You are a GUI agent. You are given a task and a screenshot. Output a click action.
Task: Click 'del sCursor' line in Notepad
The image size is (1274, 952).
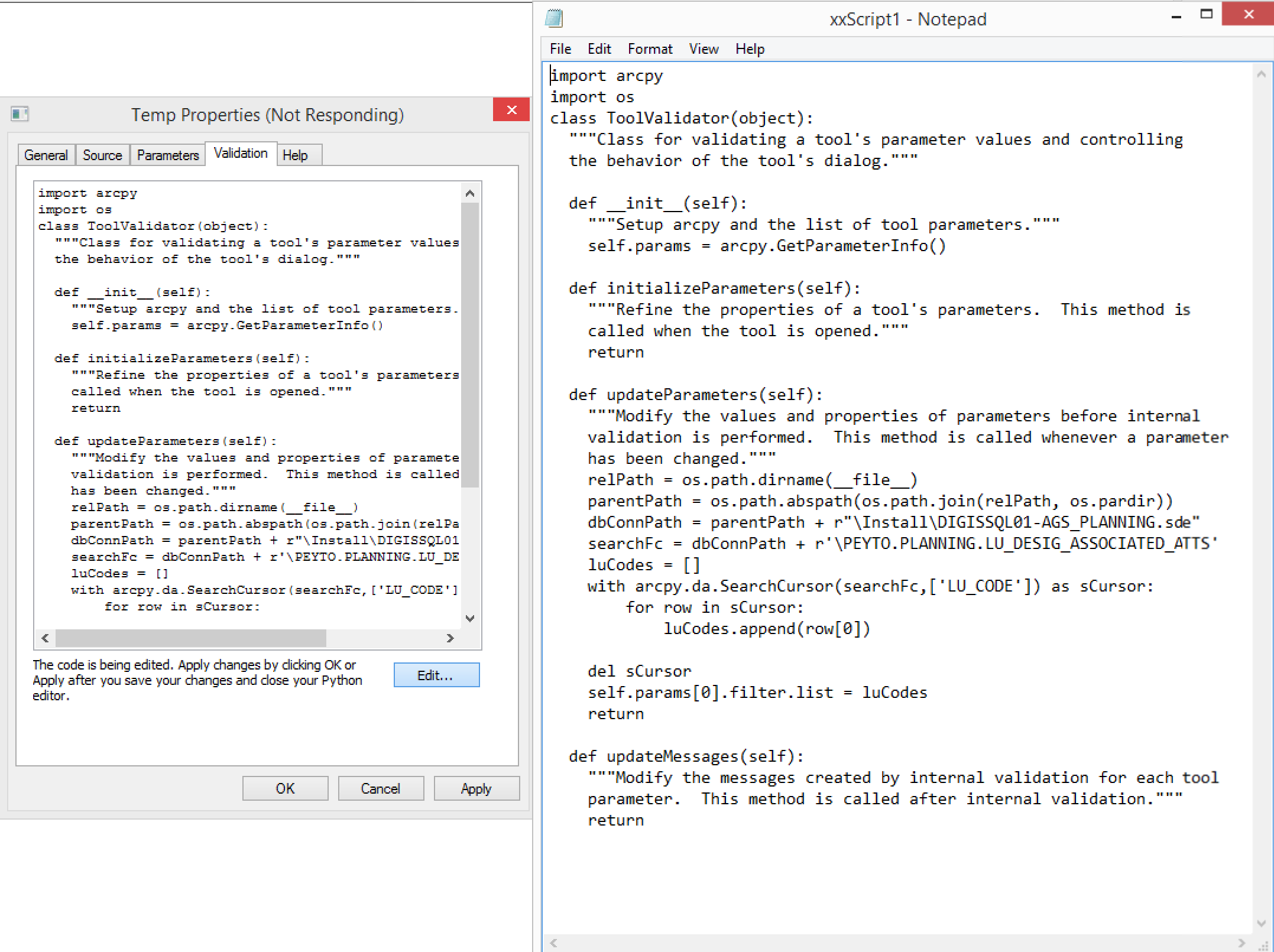point(639,672)
